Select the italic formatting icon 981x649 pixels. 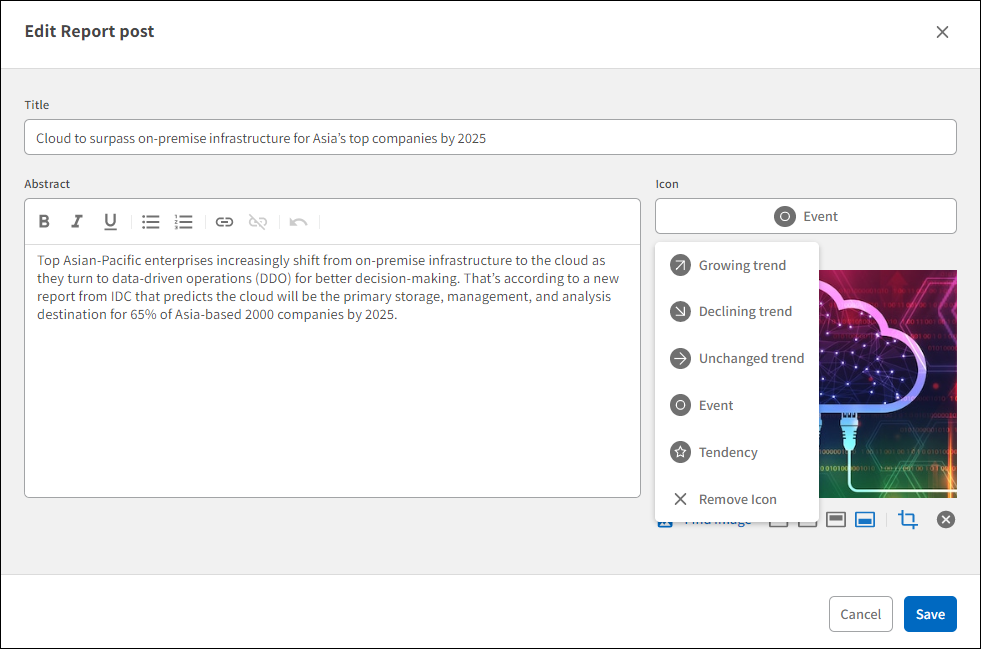coord(77,221)
